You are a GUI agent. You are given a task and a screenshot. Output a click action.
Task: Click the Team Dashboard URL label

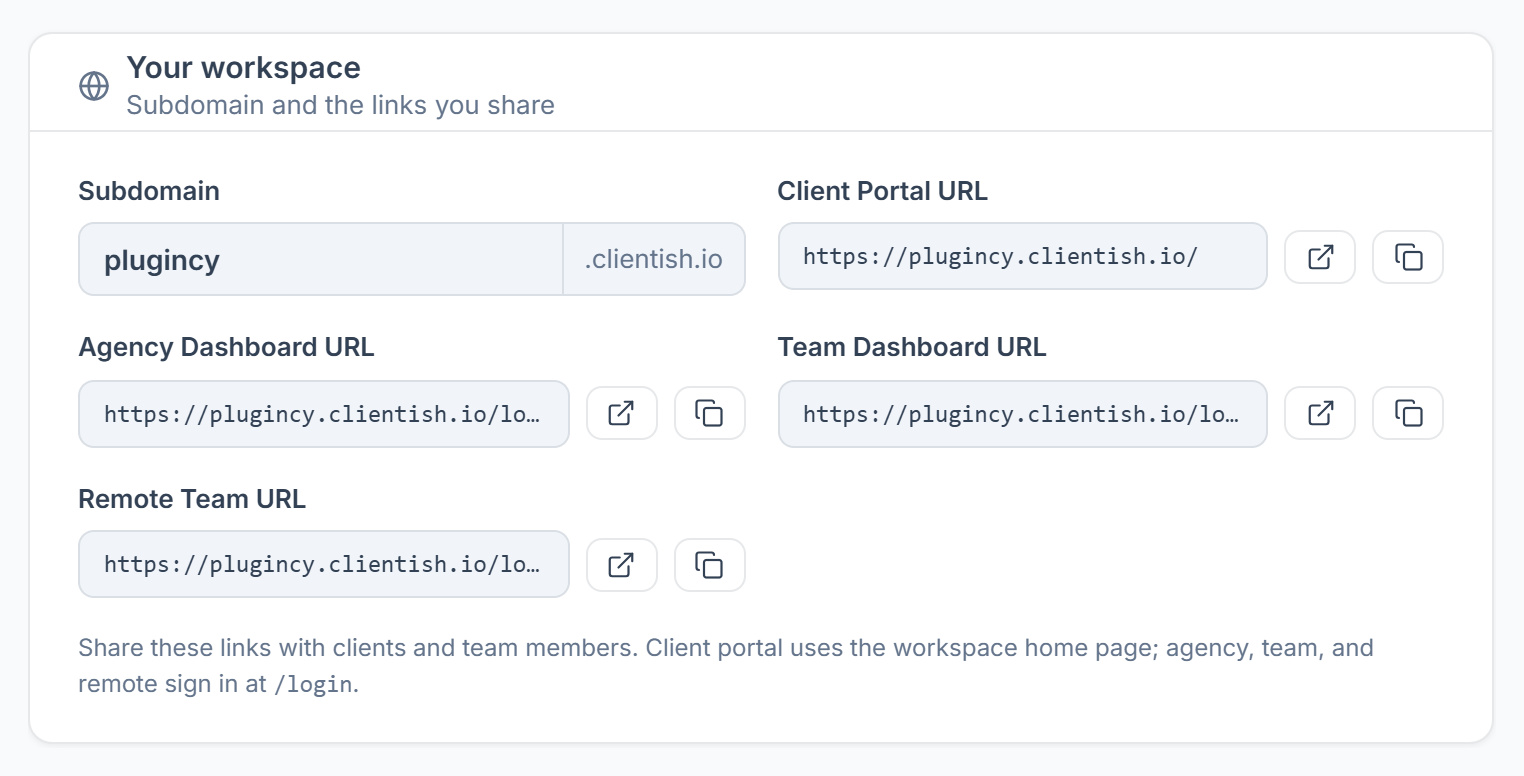(912, 347)
